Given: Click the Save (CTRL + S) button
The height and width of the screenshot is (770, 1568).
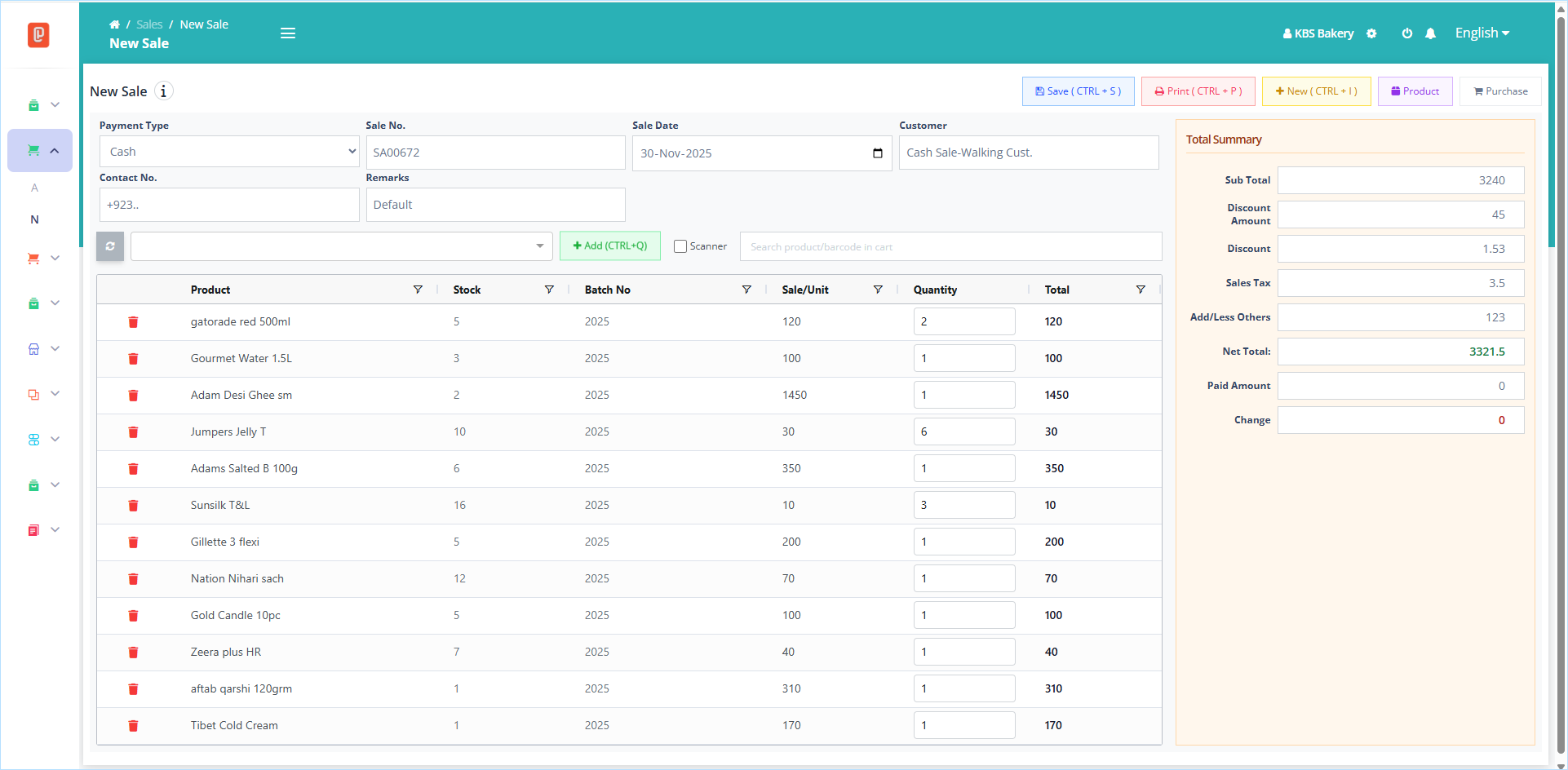Looking at the screenshot, I should 1079,91.
